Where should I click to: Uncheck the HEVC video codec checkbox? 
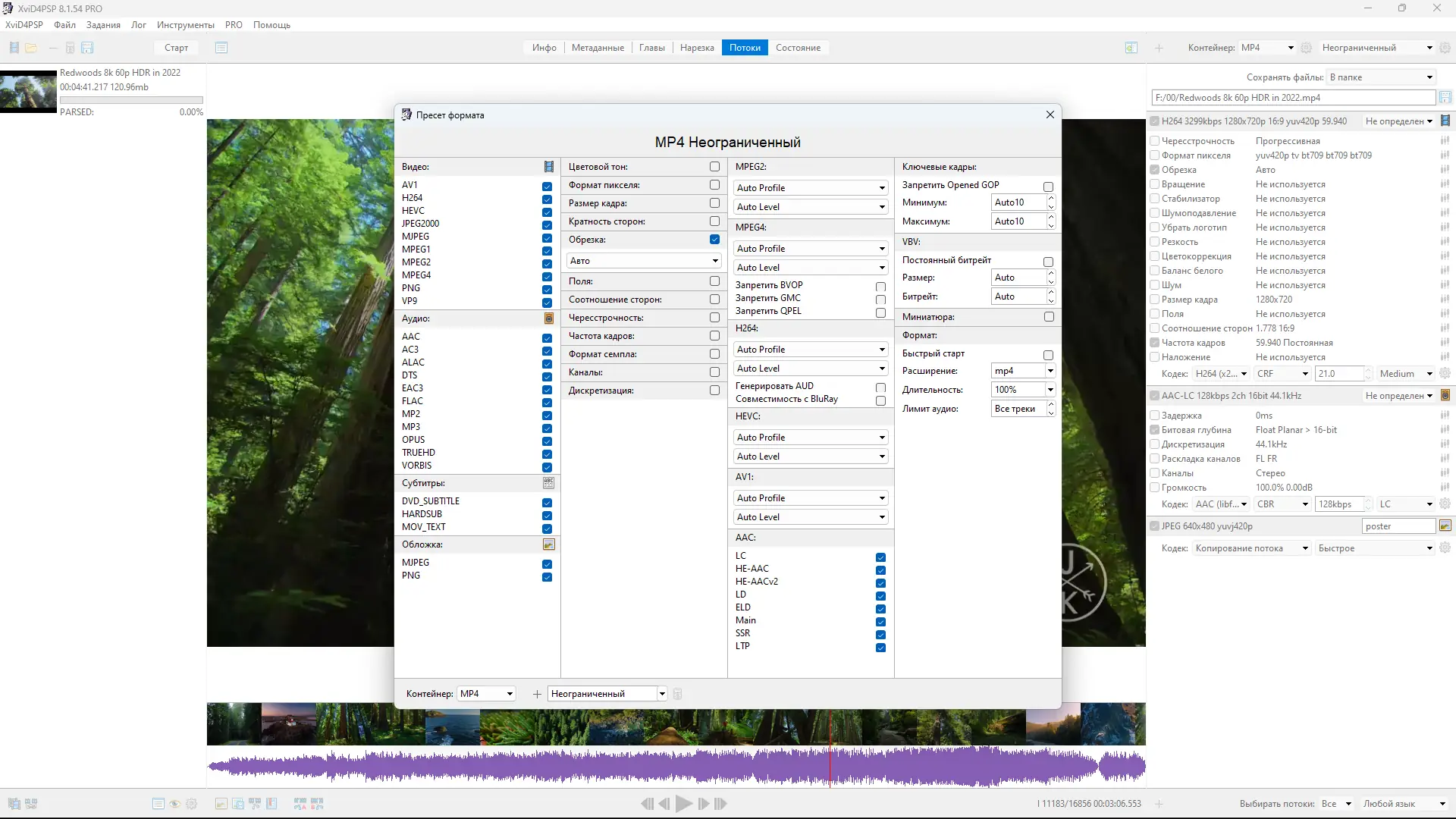(x=547, y=212)
